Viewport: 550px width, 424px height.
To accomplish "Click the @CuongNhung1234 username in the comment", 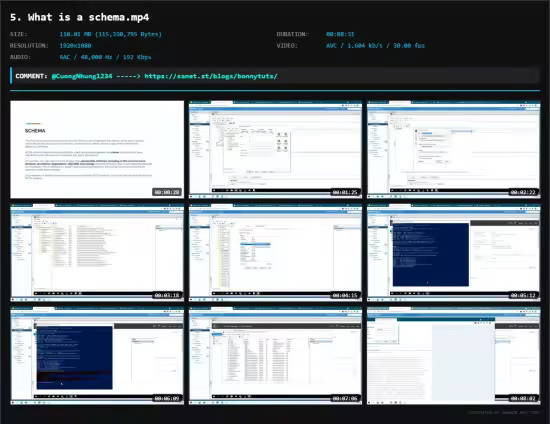I will [82, 76].
